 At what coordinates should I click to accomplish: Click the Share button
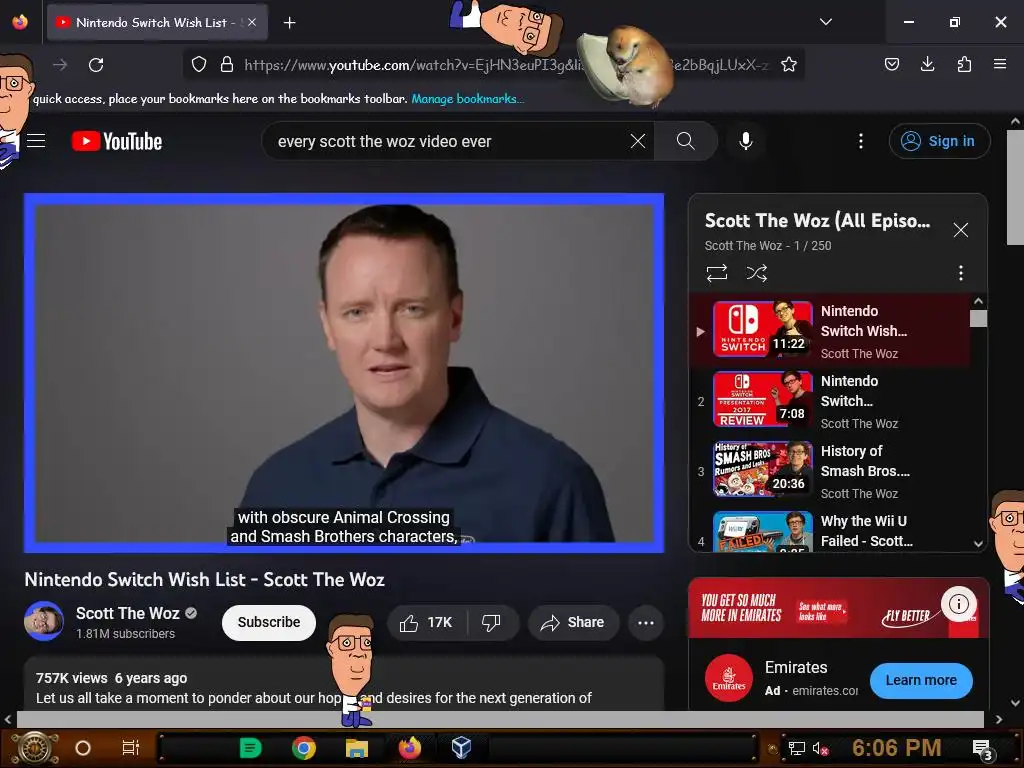click(x=573, y=622)
